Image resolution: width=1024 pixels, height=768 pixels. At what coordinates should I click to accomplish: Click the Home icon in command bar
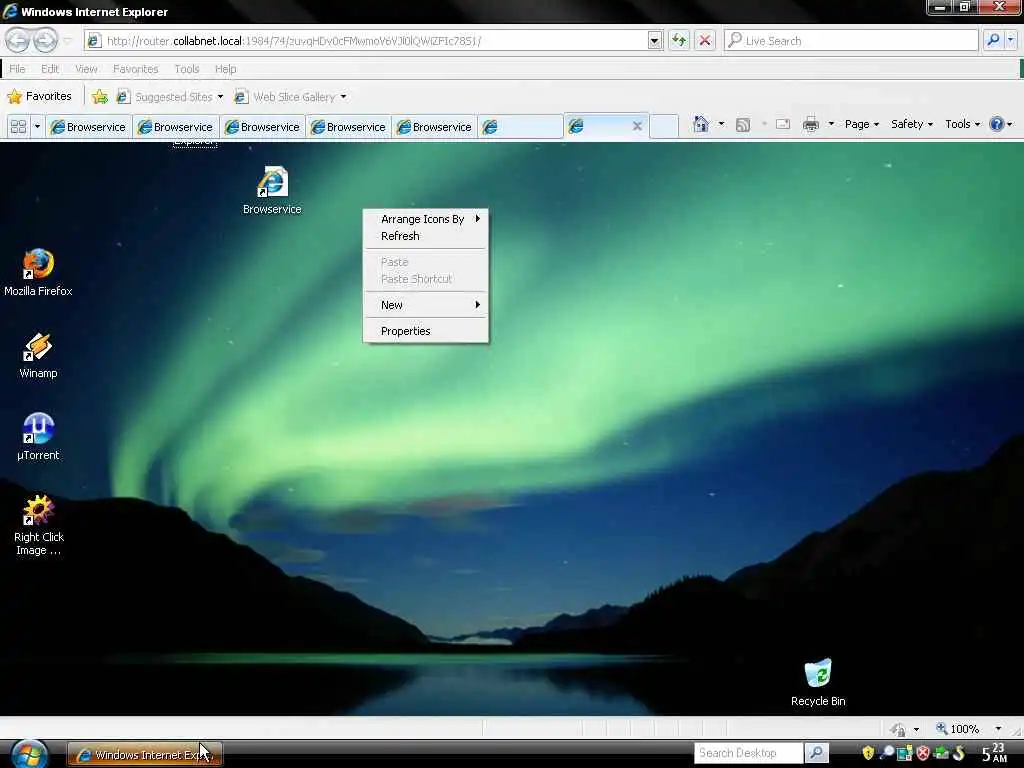coord(701,124)
